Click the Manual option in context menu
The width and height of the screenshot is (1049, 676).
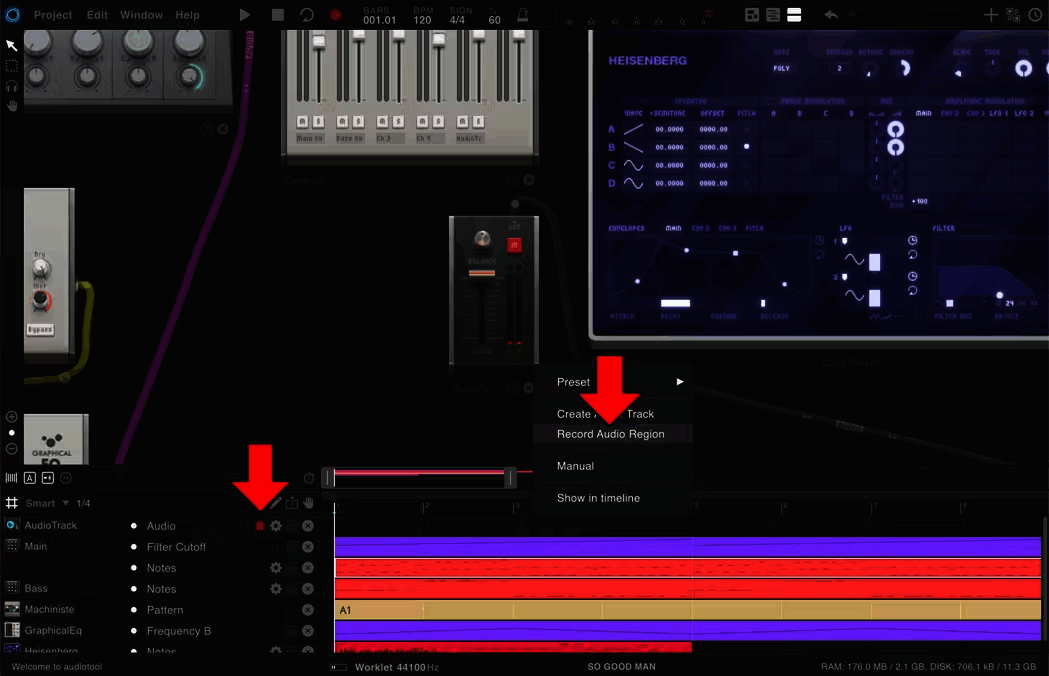[x=575, y=466]
